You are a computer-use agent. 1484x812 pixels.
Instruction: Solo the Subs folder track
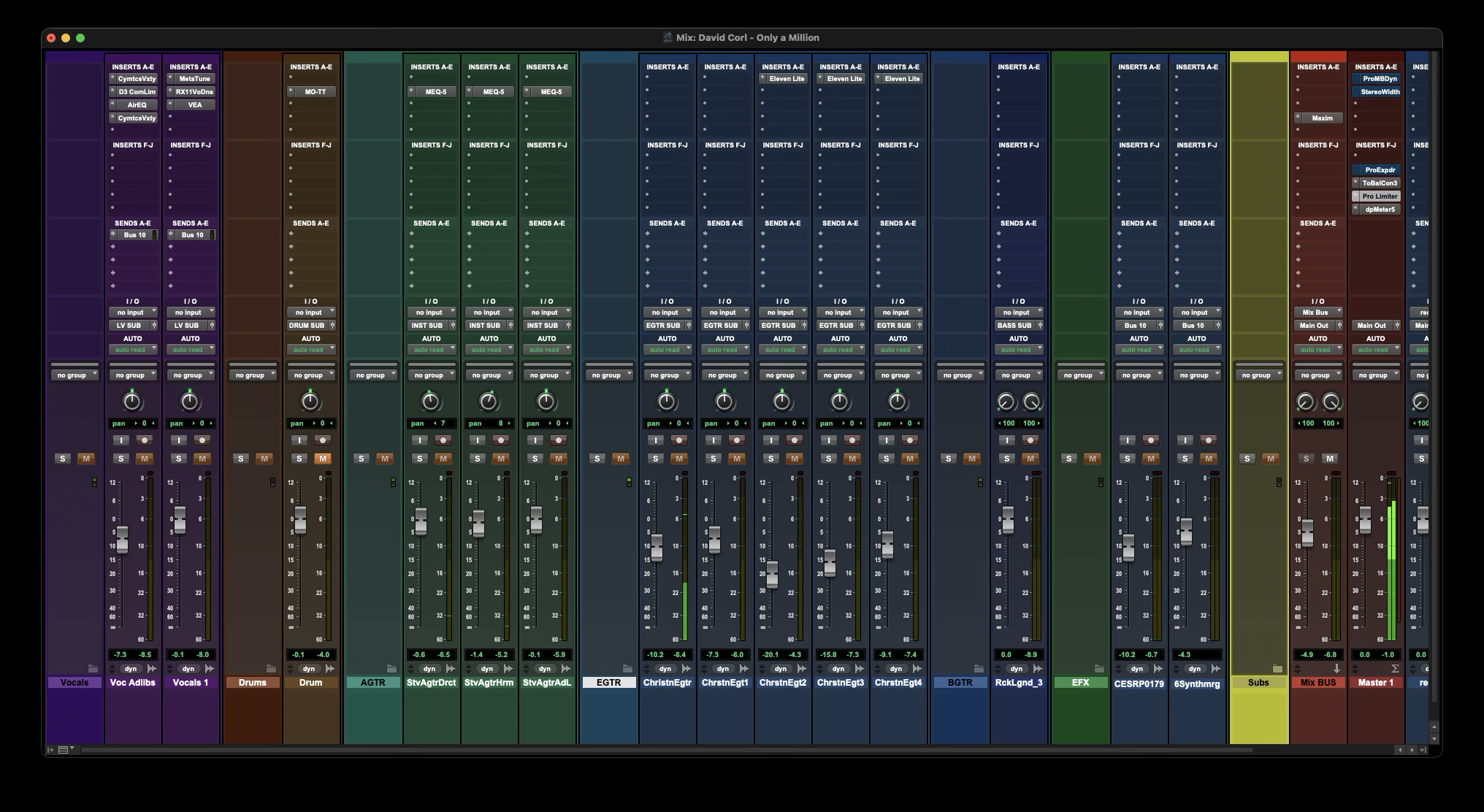(1247, 459)
